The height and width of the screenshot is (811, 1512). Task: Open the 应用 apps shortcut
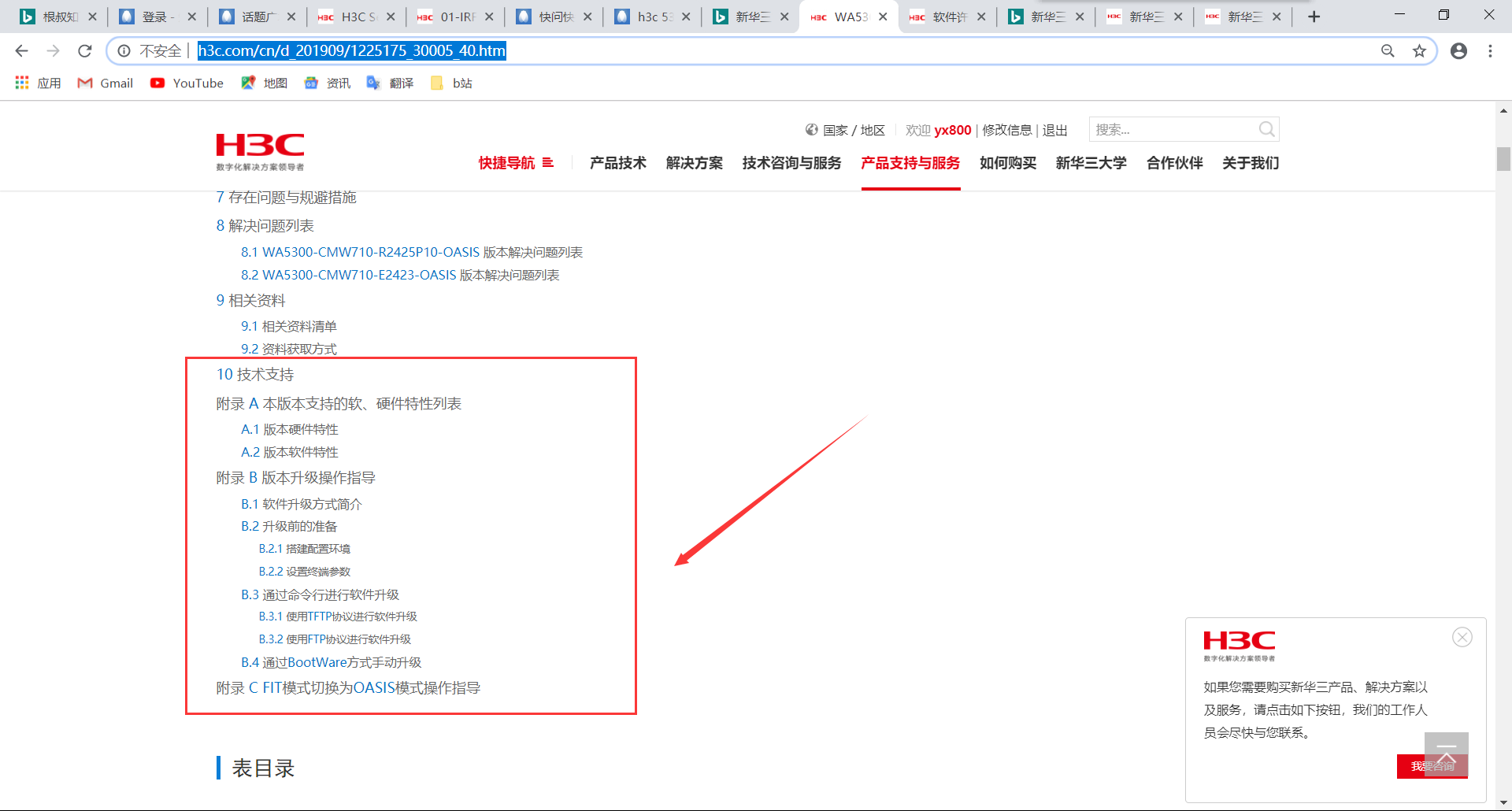[38, 83]
